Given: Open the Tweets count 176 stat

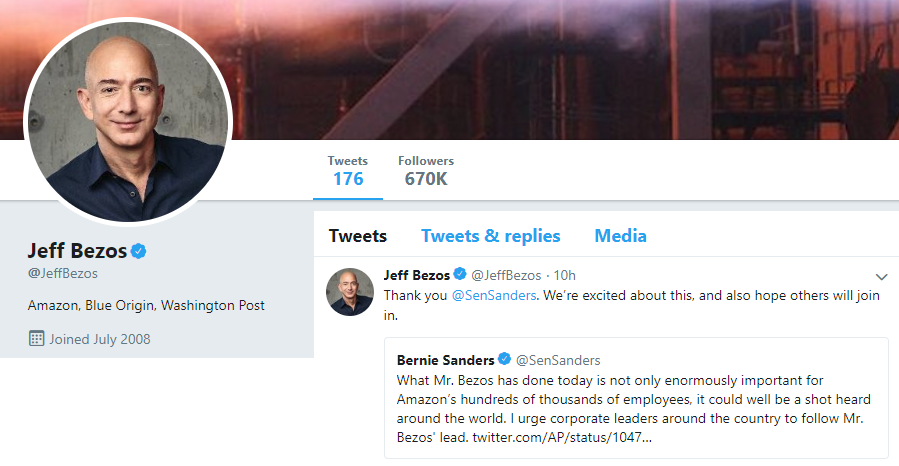Looking at the screenshot, I should coord(348,171).
